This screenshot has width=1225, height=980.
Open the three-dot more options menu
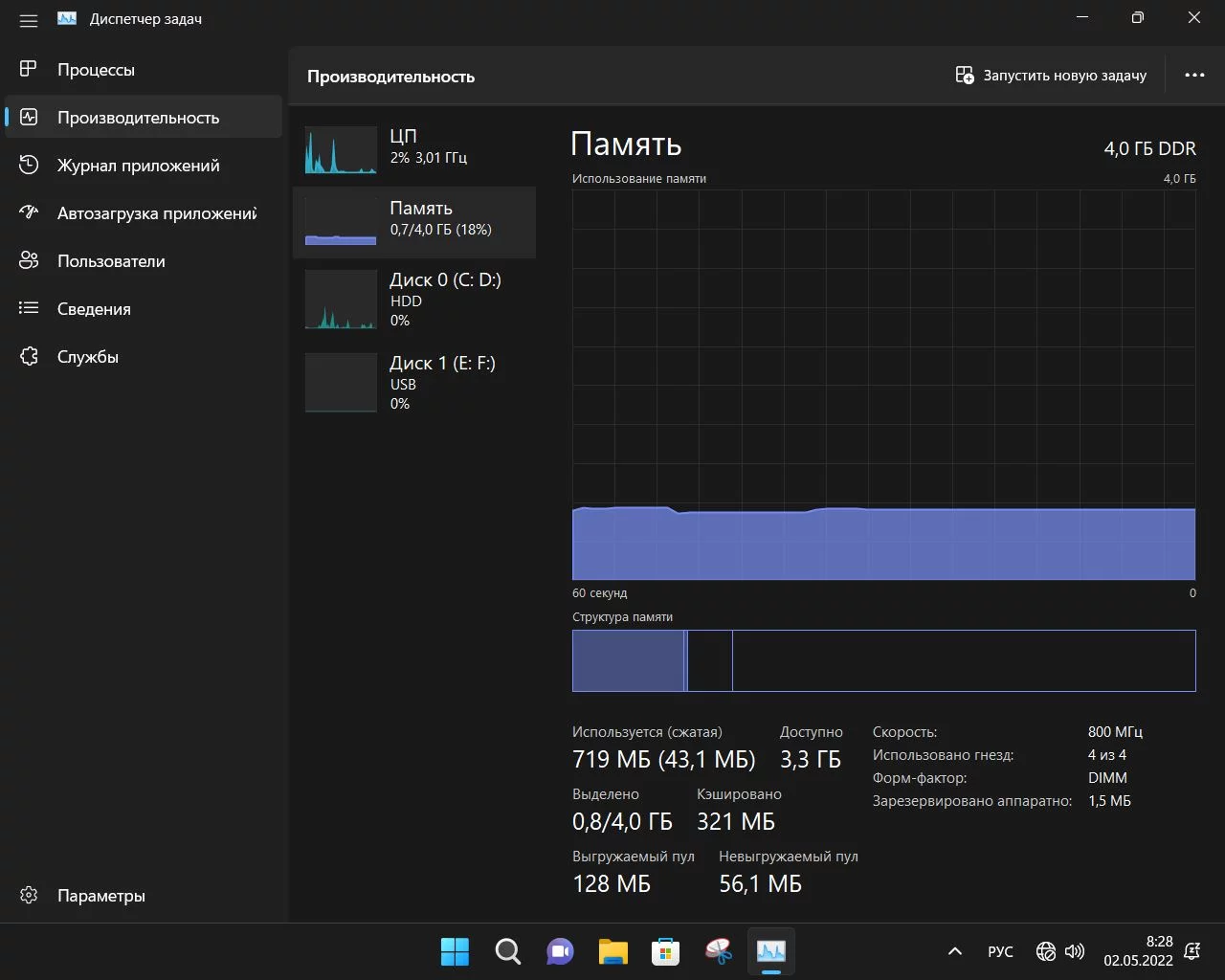click(x=1194, y=76)
